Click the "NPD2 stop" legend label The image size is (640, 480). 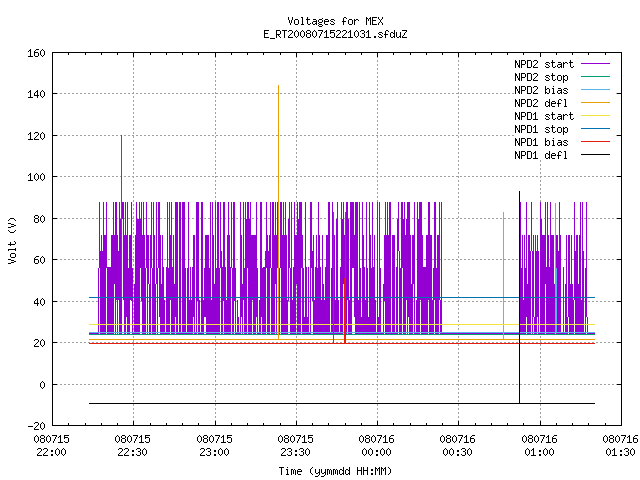[x=541, y=77]
